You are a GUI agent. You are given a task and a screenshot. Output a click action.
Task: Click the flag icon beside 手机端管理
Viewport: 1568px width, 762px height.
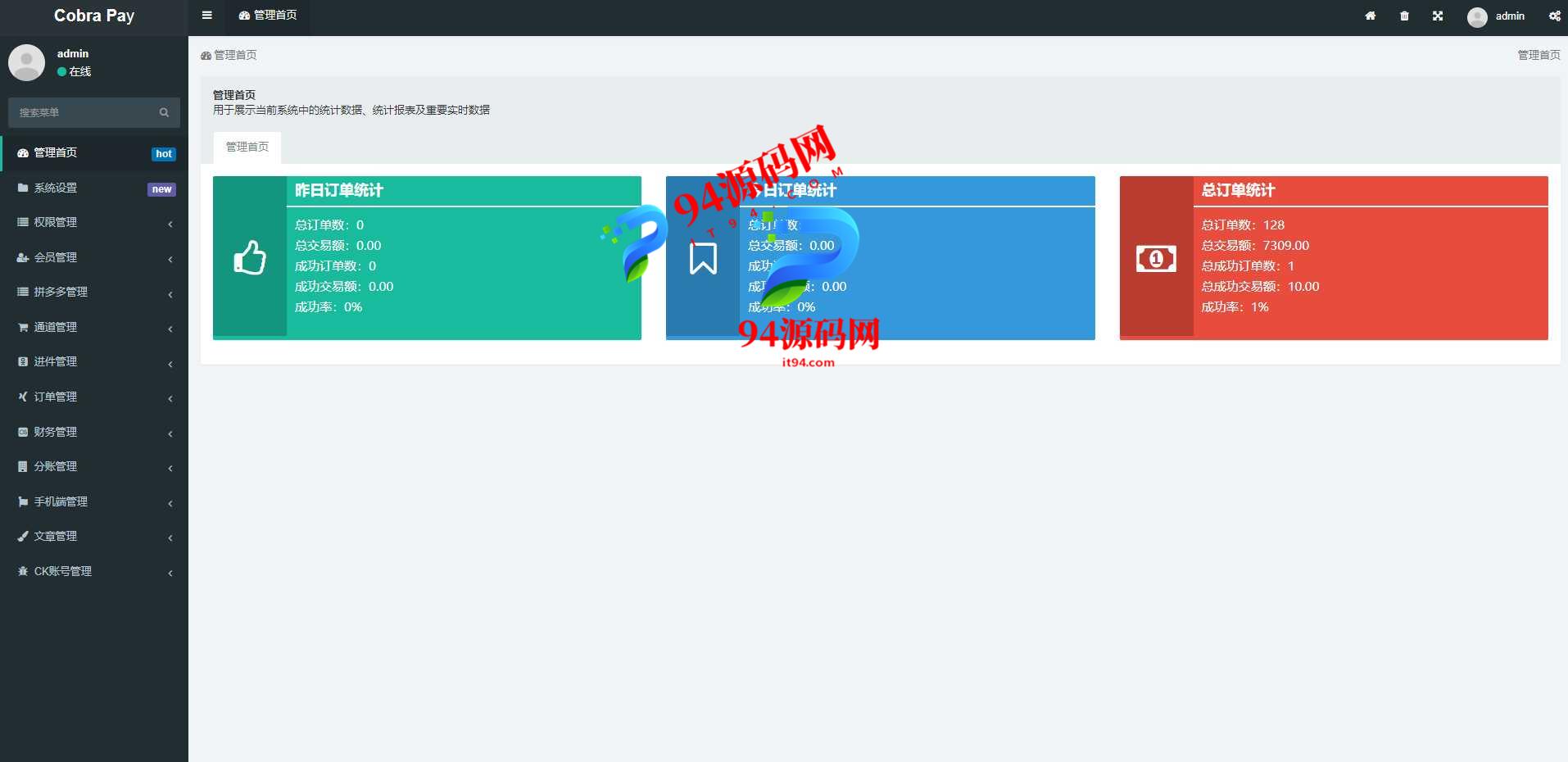(x=23, y=501)
